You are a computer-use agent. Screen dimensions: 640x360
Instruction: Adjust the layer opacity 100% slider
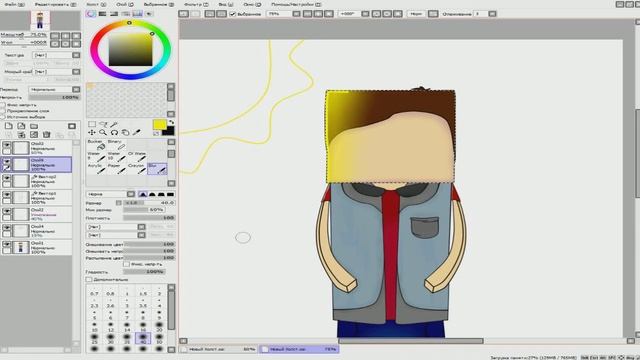[x=54, y=97]
